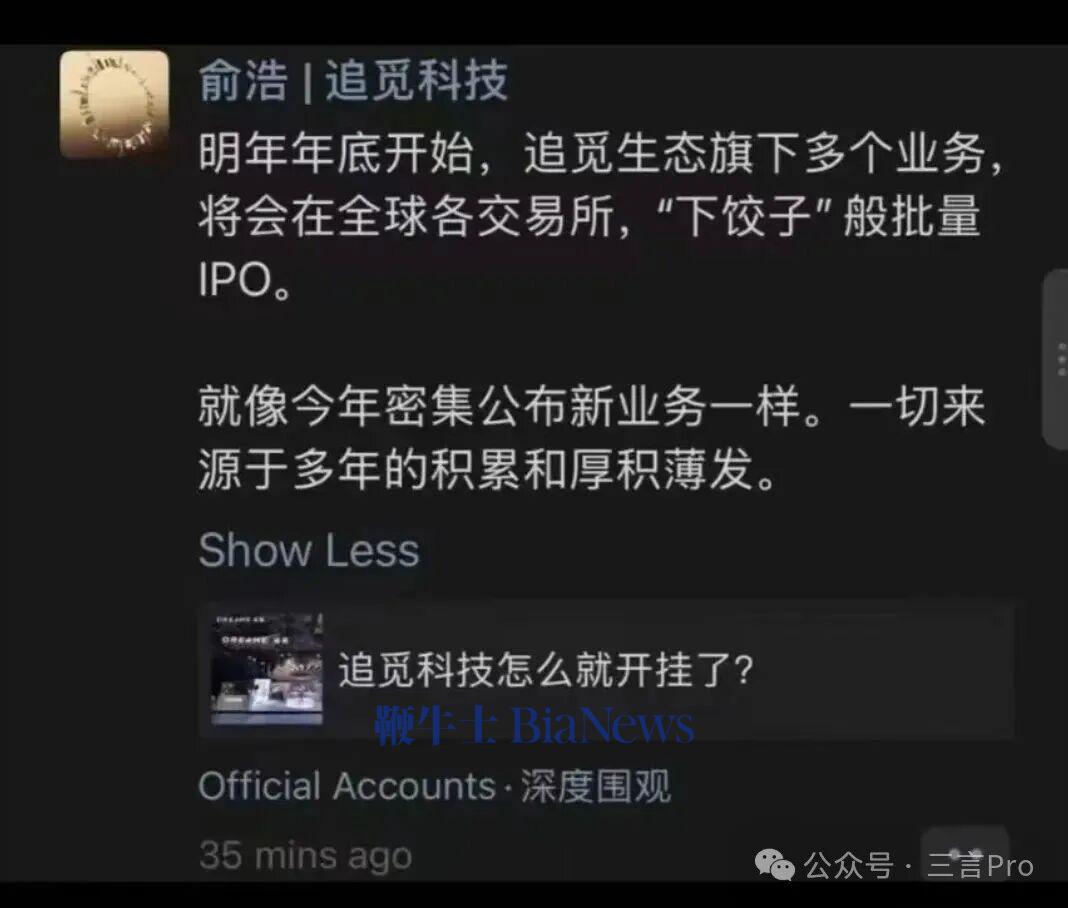Visit the 深度围观 official account
Viewport: 1068px width, 908px height.
[x=595, y=786]
